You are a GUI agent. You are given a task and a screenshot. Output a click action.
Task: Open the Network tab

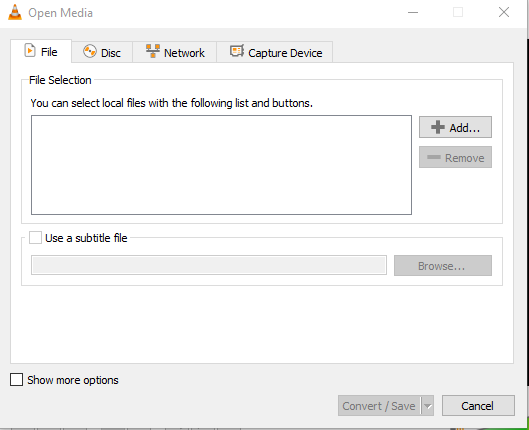pyautogui.click(x=175, y=52)
